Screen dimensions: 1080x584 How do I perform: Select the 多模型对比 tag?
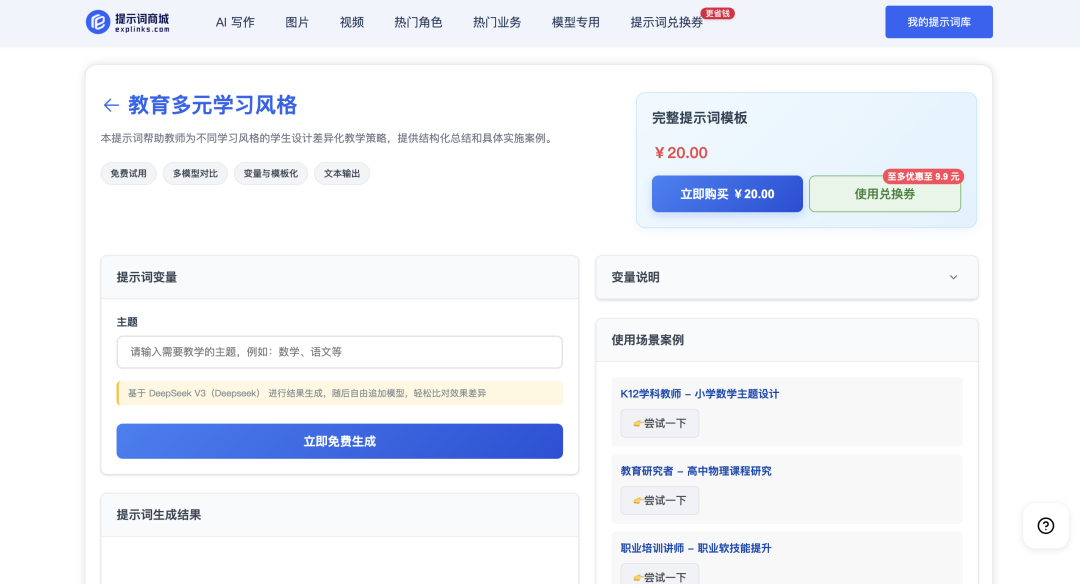point(195,173)
